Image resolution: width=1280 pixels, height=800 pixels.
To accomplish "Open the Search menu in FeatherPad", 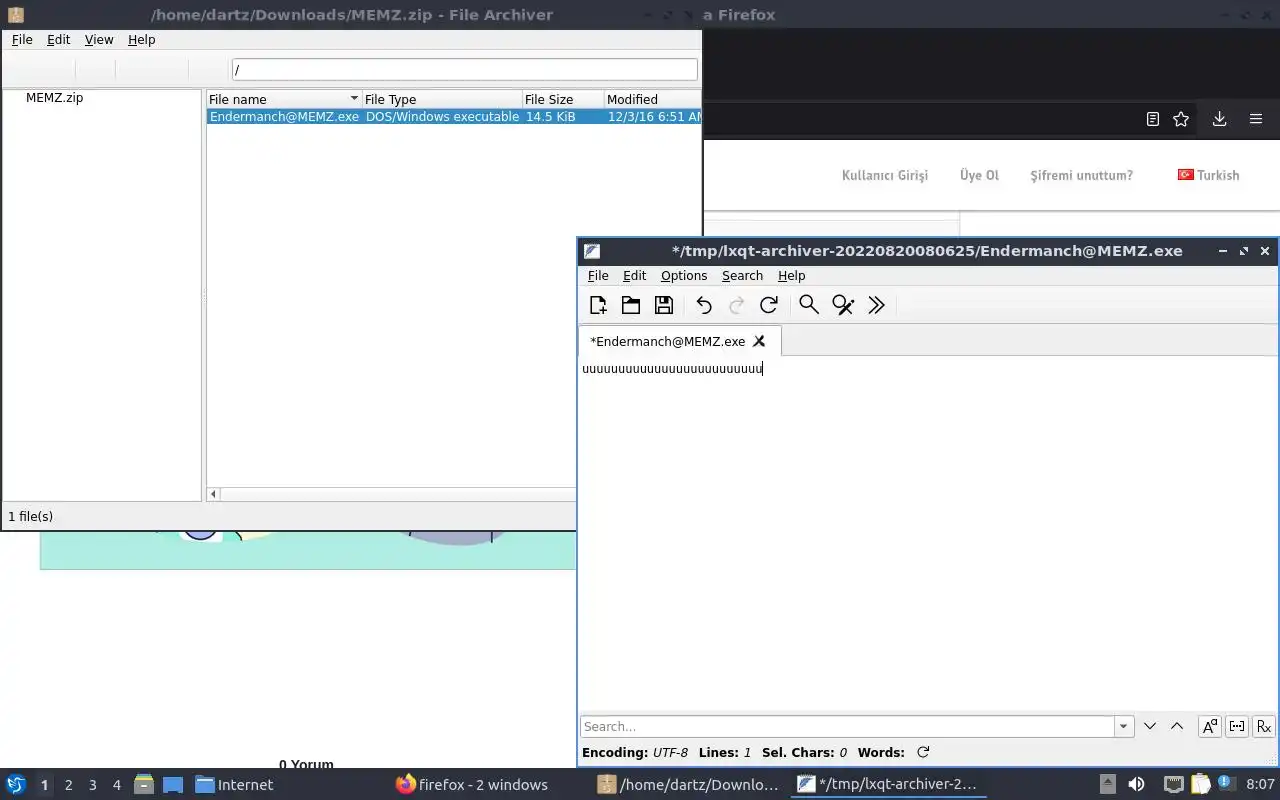I will 742,276.
